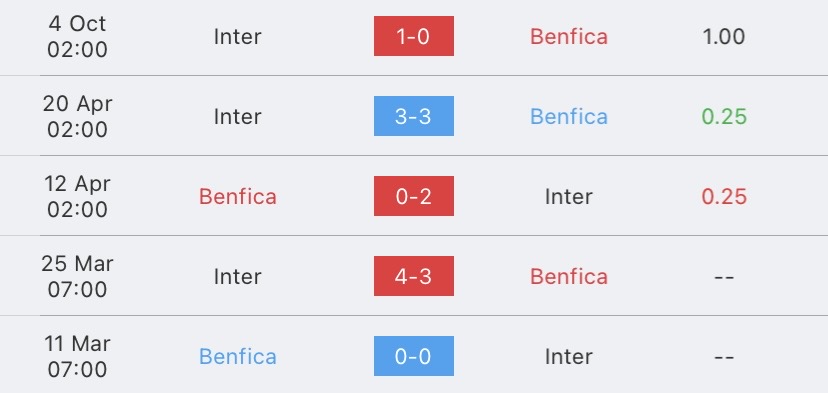Image resolution: width=828 pixels, height=393 pixels.
Task: Open the 4 Oct 02:00 match date
Action: click(77, 36)
